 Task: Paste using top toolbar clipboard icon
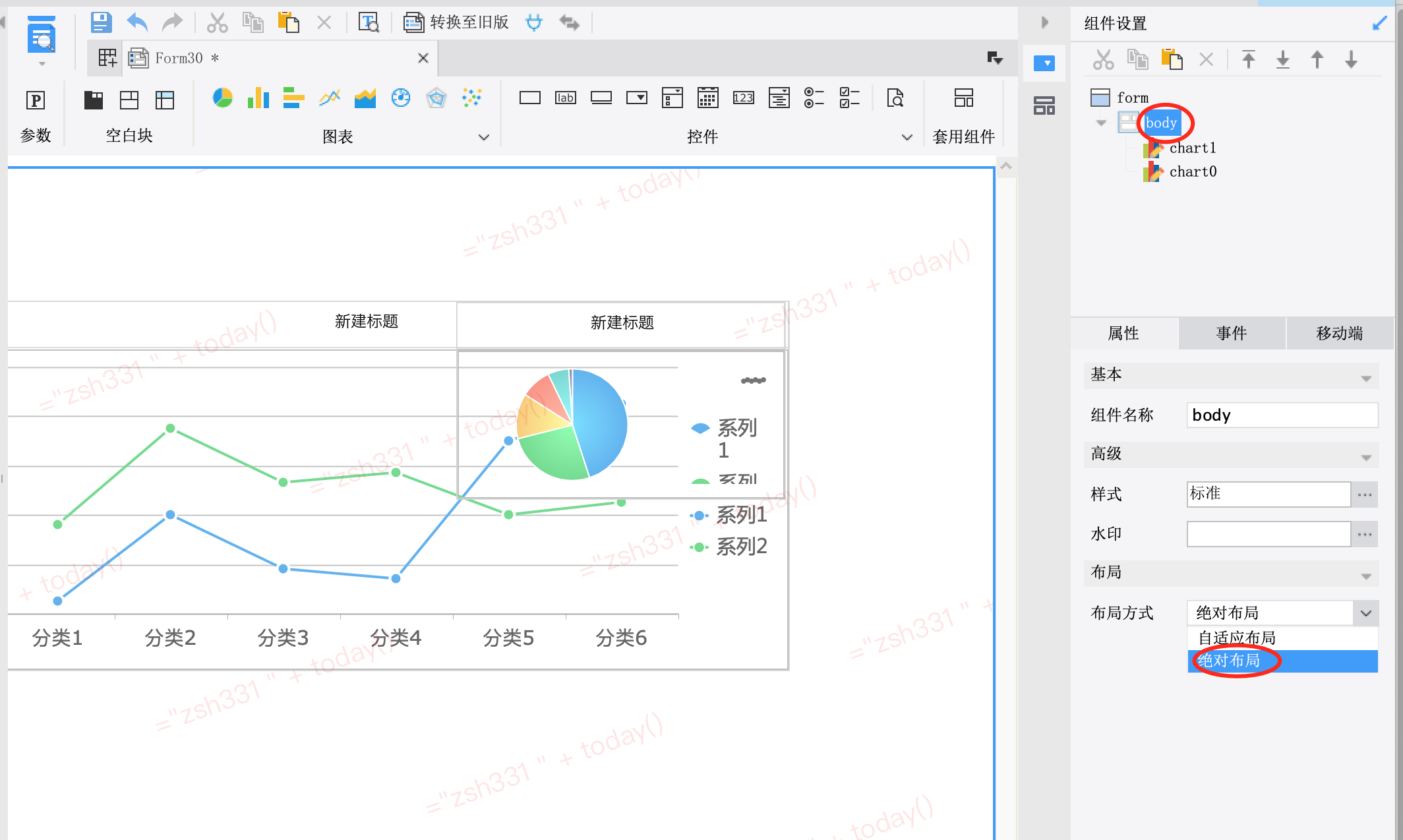288,22
